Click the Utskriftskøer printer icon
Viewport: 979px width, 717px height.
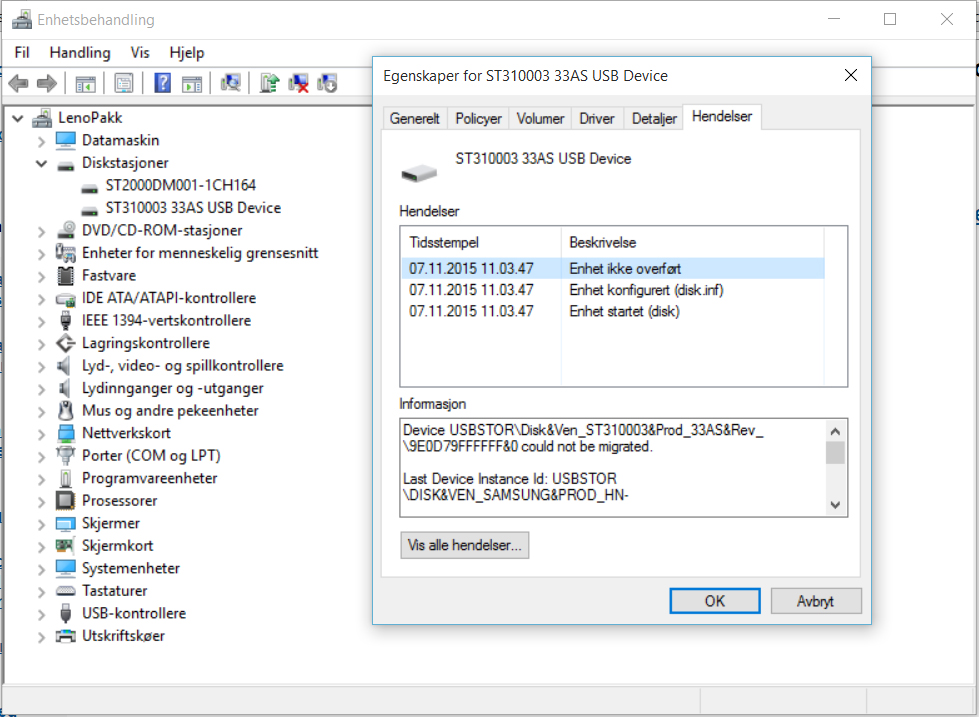(66, 636)
